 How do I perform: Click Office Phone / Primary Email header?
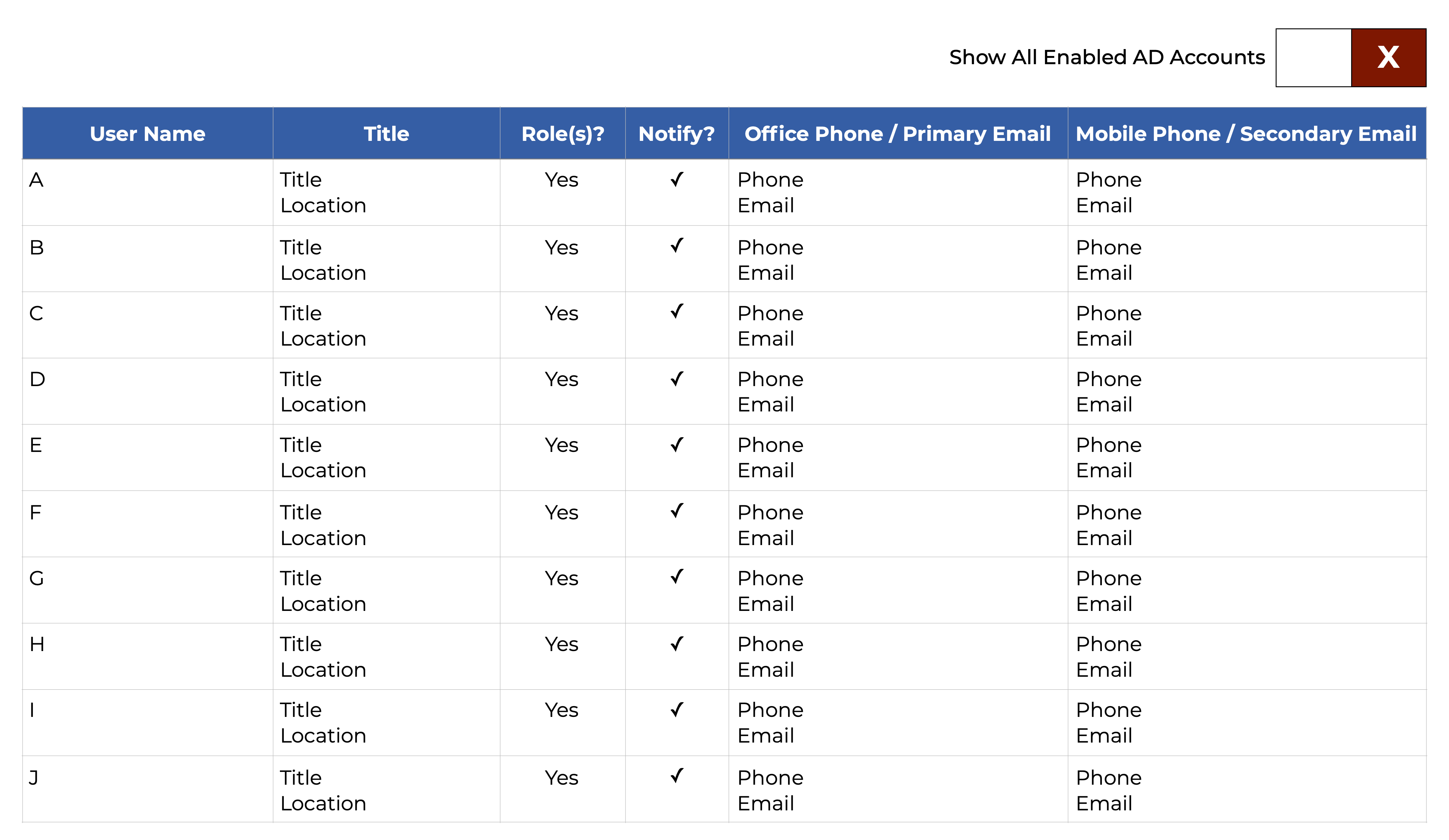pyautogui.click(x=897, y=133)
